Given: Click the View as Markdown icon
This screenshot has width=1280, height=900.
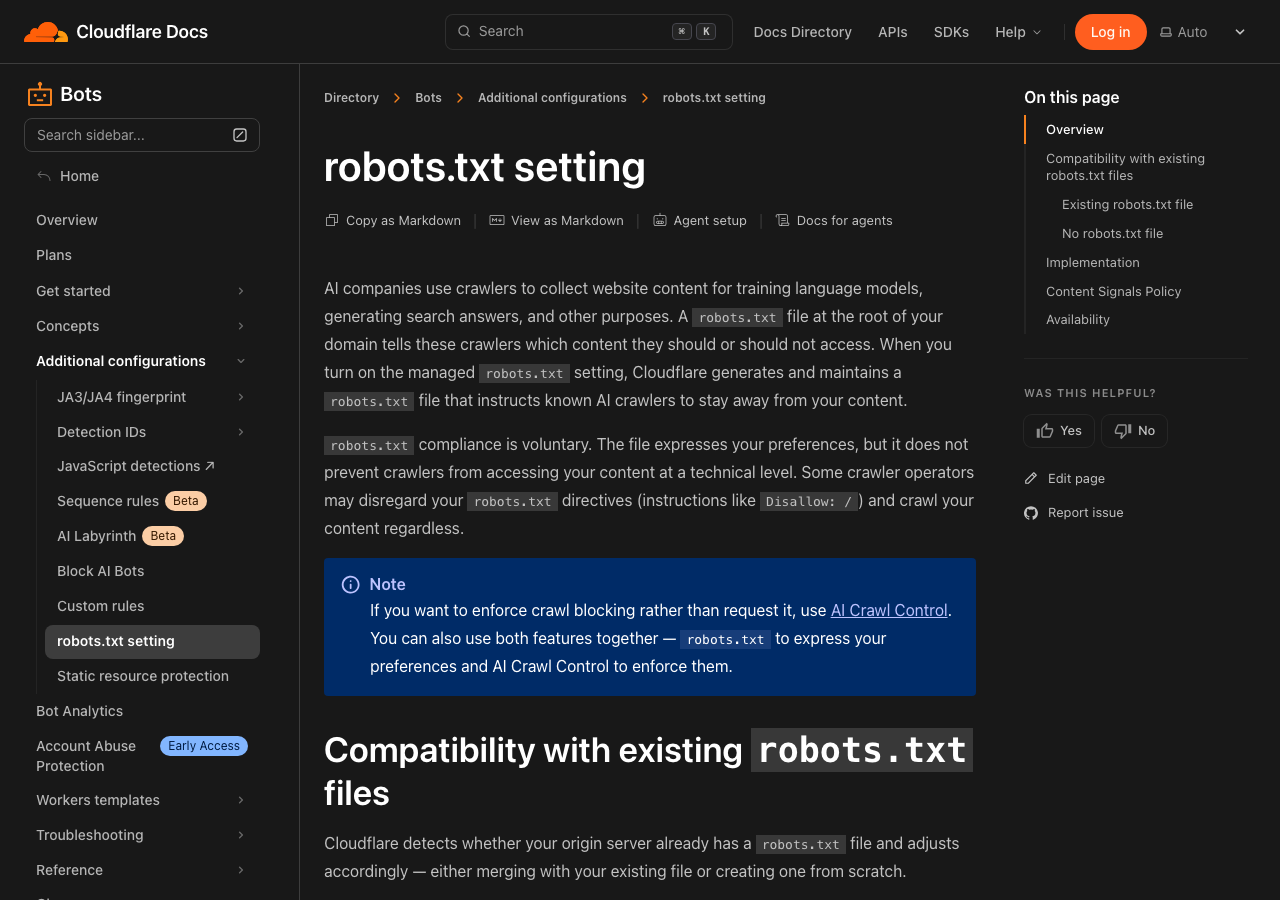Looking at the screenshot, I should point(497,220).
